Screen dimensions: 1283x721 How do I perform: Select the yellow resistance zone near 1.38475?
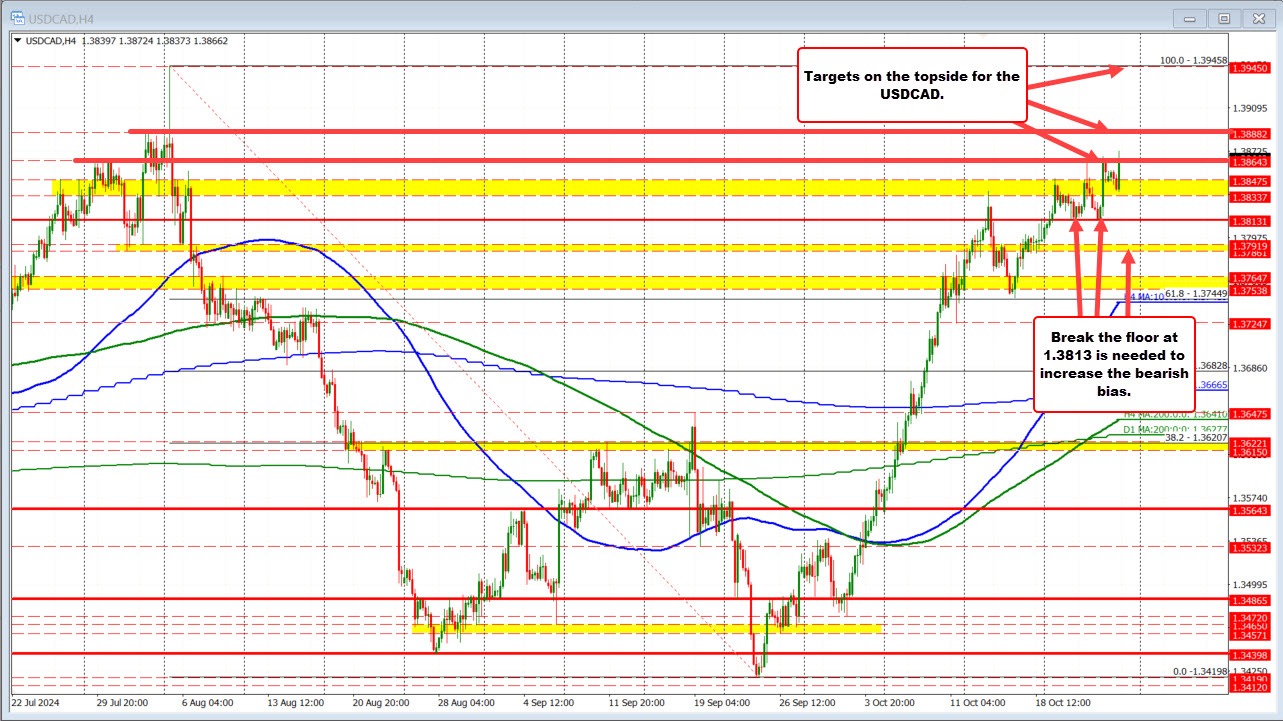(600, 184)
